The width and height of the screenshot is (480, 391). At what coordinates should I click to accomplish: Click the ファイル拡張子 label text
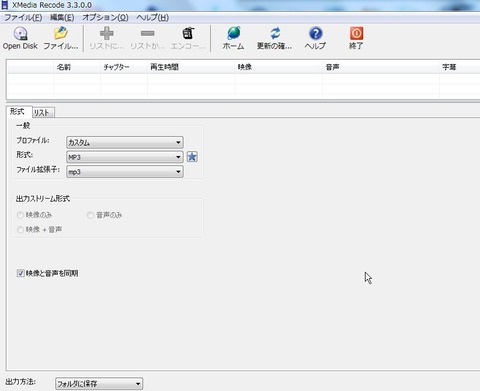(x=38, y=170)
